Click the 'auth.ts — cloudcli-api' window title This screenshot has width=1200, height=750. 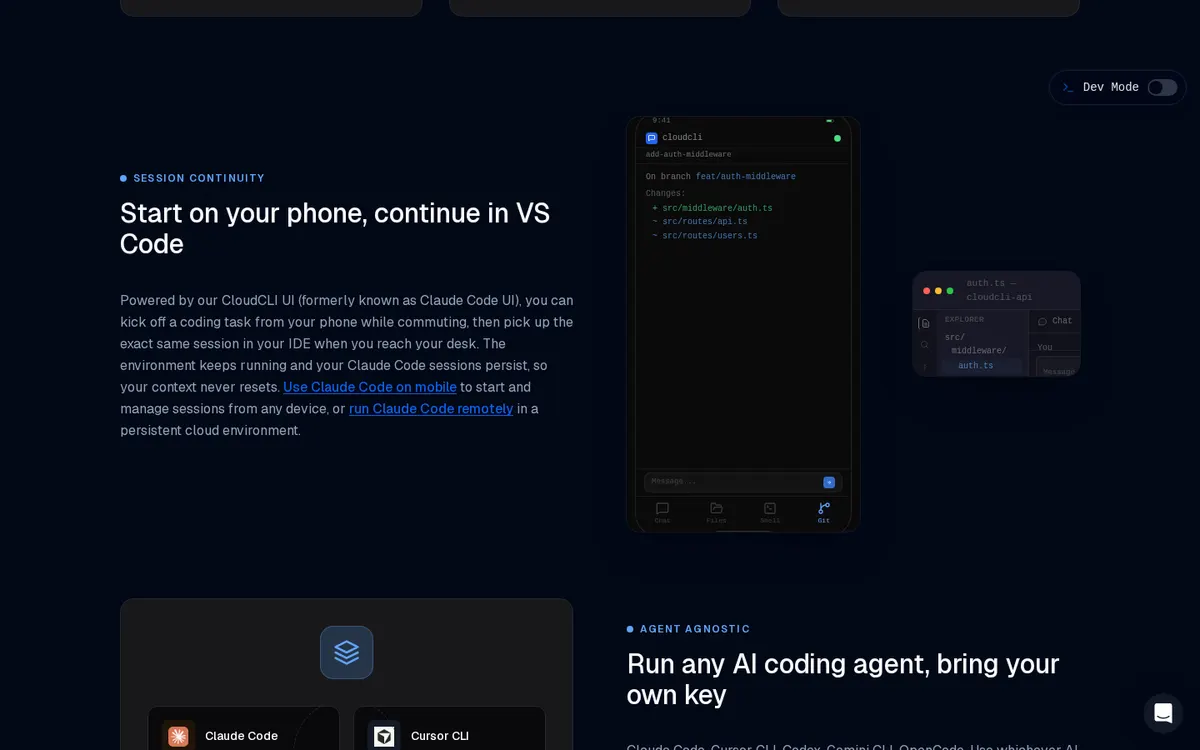click(999, 290)
